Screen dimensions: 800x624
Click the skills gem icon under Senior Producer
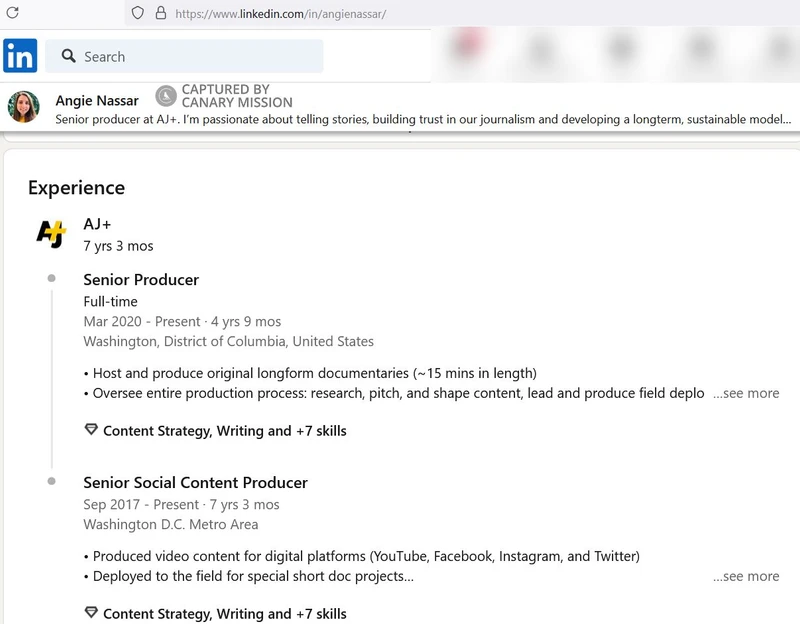[91, 430]
